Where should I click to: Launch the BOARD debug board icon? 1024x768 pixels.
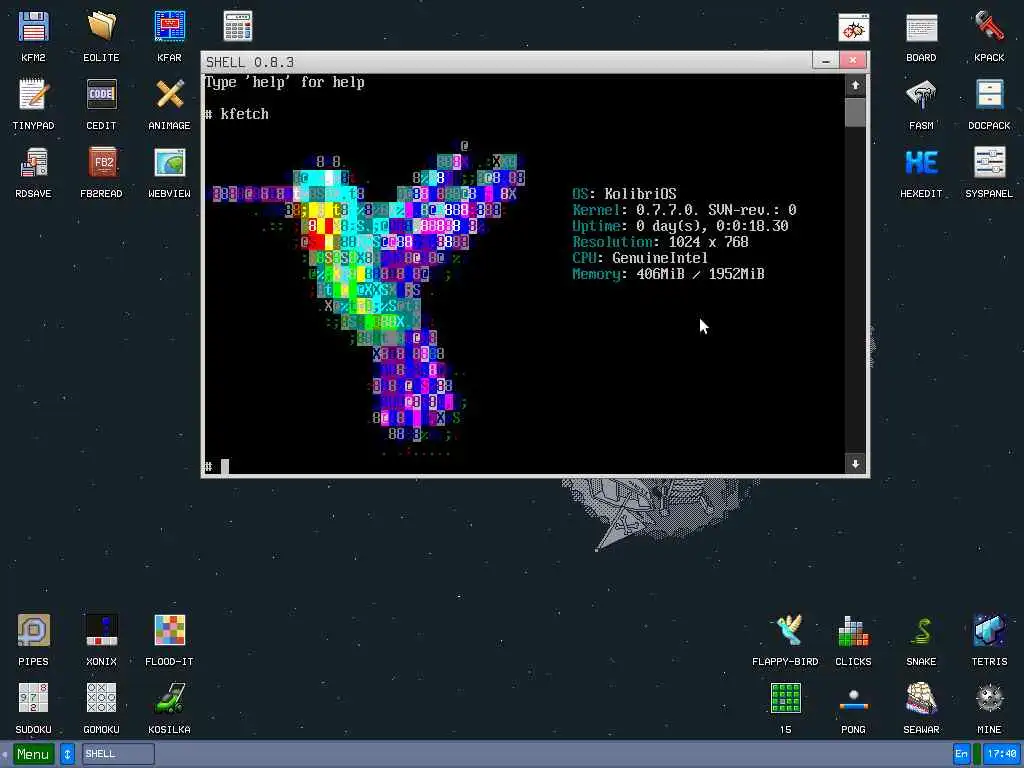click(921, 27)
